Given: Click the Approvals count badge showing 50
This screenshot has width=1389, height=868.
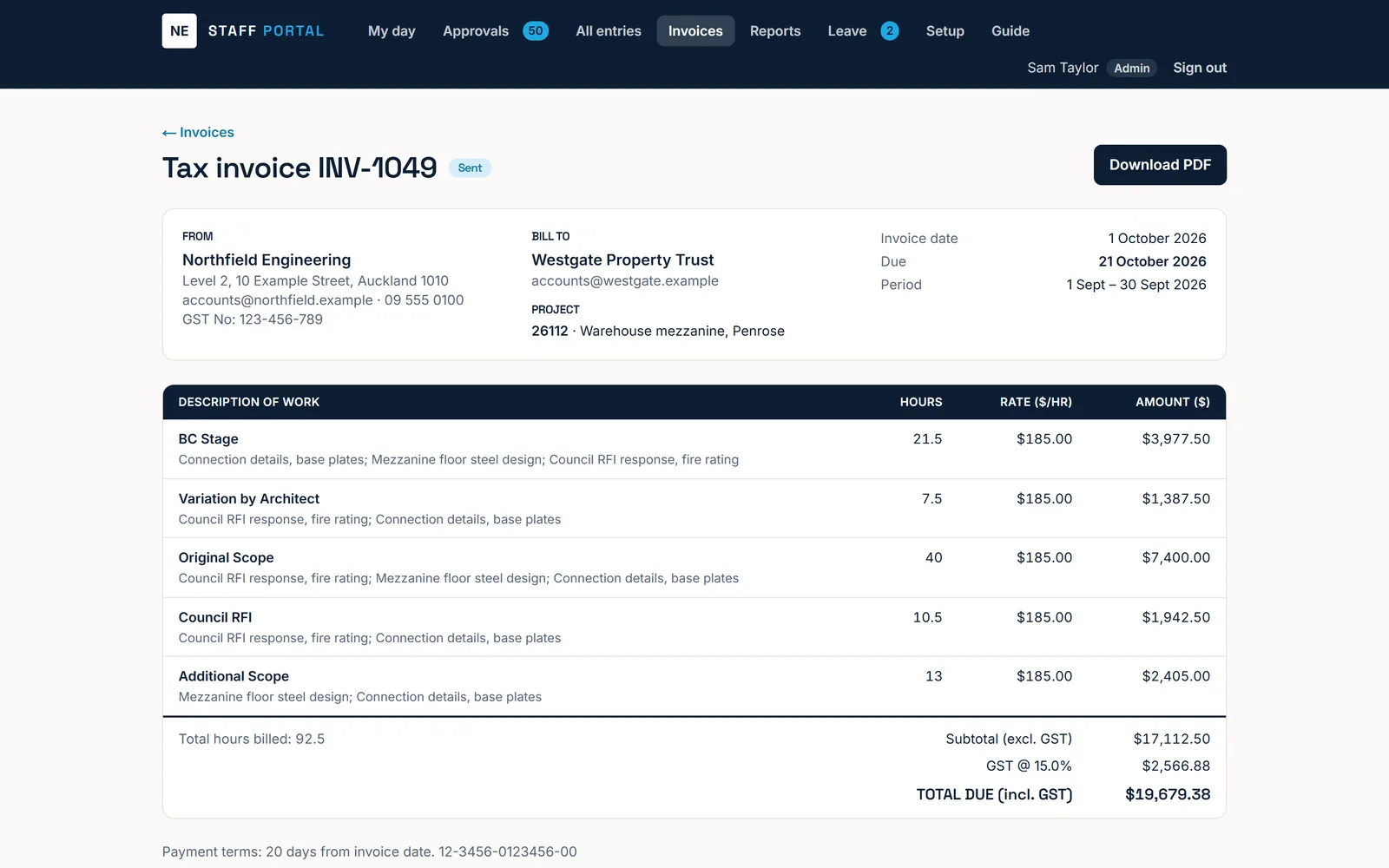Looking at the screenshot, I should (536, 31).
